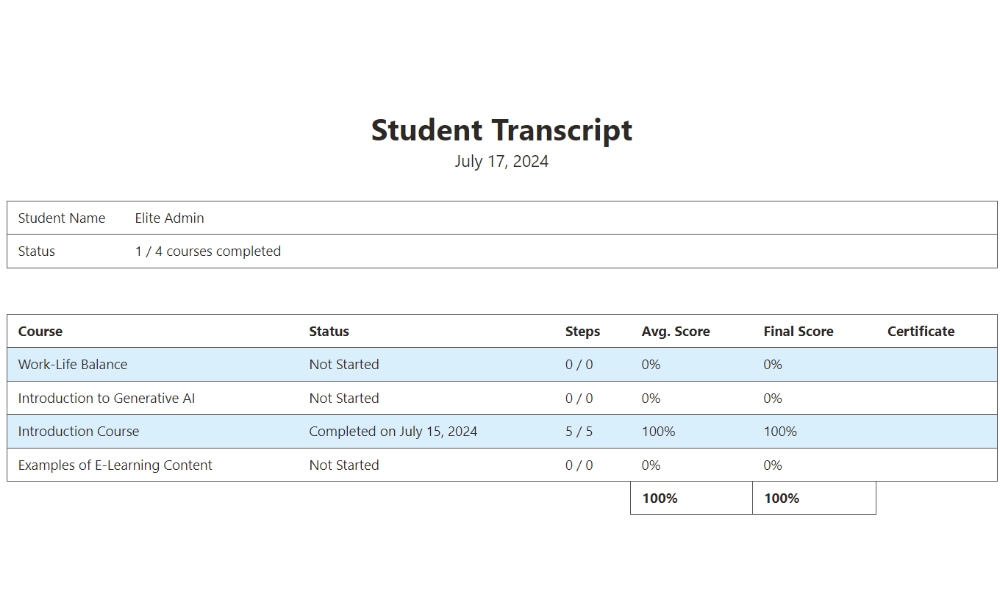
Task: Click the July 17, 2024 date
Action: (x=501, y=161)
